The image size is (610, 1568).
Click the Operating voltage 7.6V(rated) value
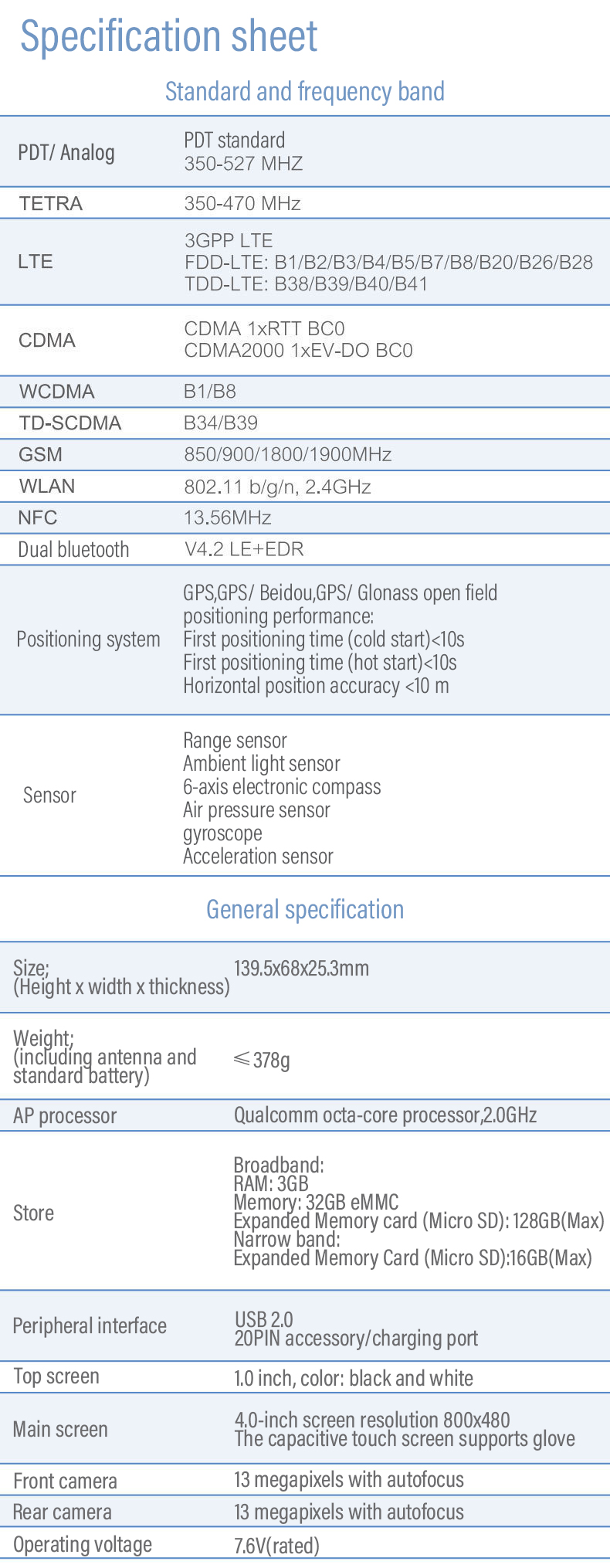click(276, 1546)
